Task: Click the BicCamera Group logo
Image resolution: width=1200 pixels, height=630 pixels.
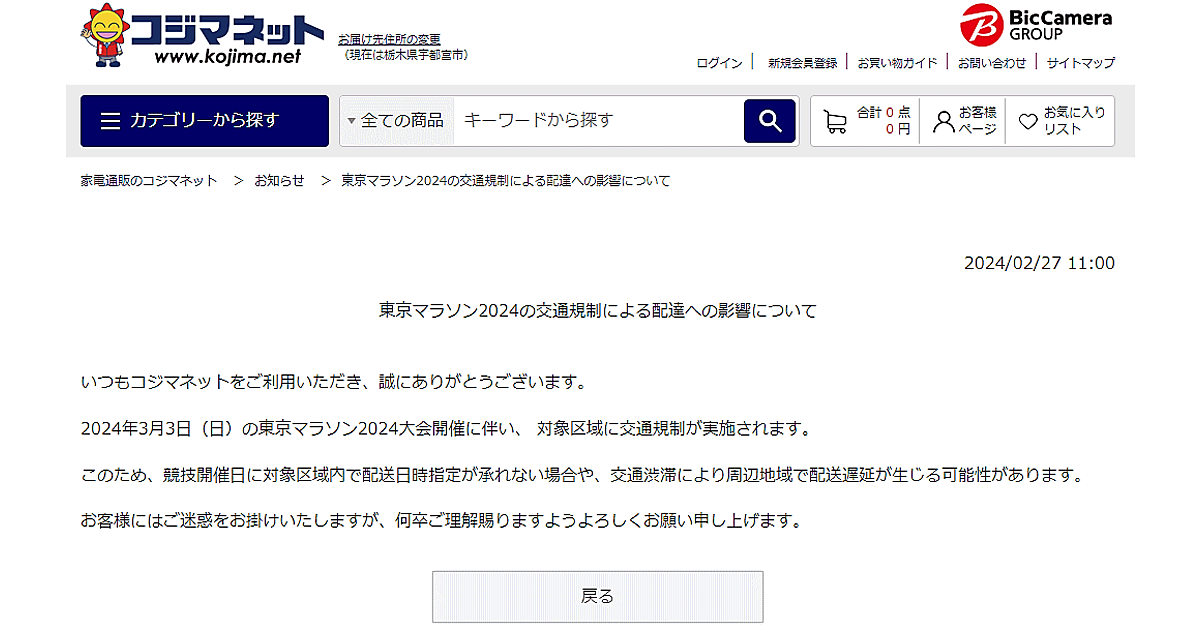Action: 1036,24
